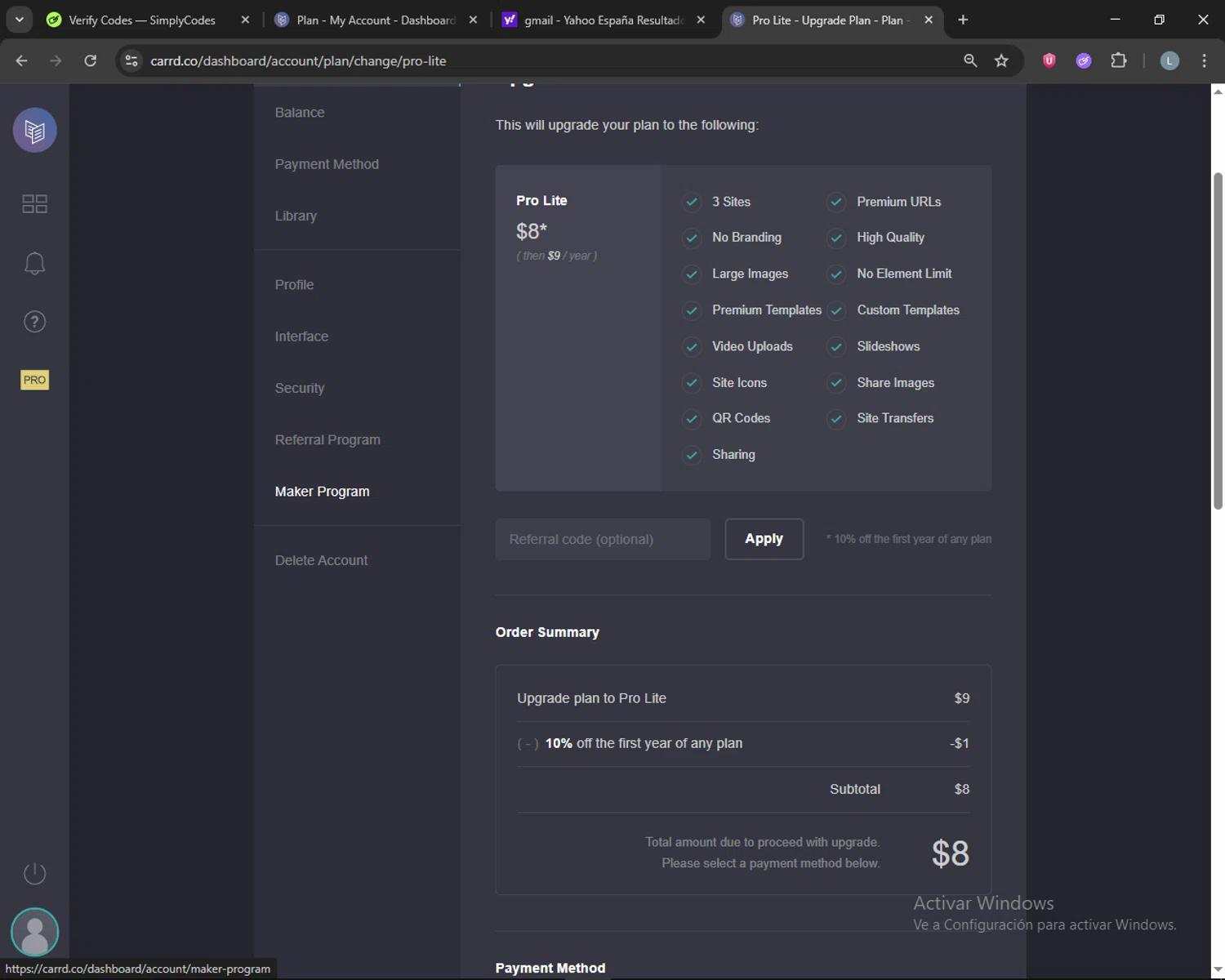
Task: Switch to Verify Codes SimplyCodes tab
Action: tap(142, 20)
